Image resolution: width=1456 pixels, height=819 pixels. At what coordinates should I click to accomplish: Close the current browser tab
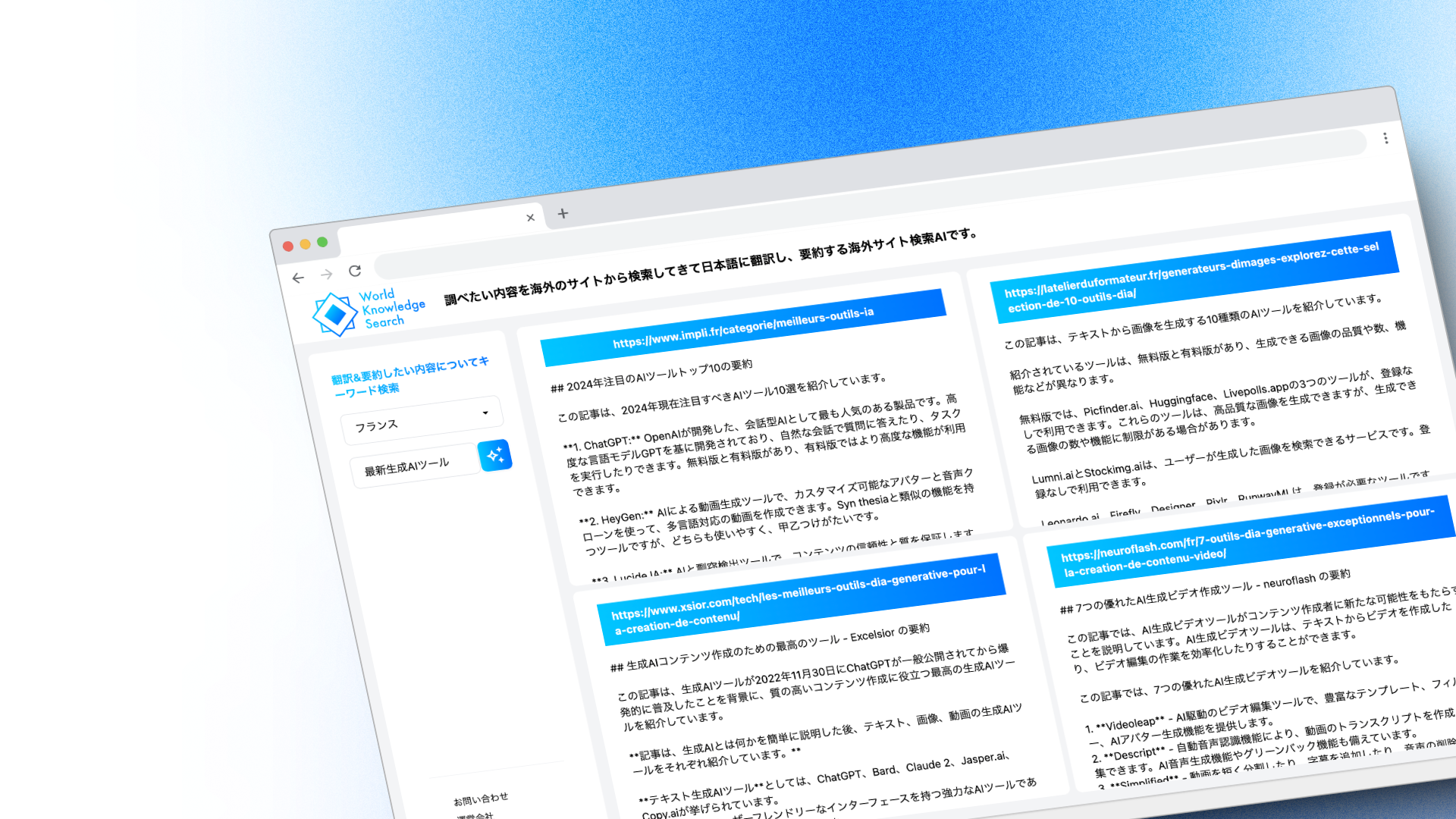(530, 218)
